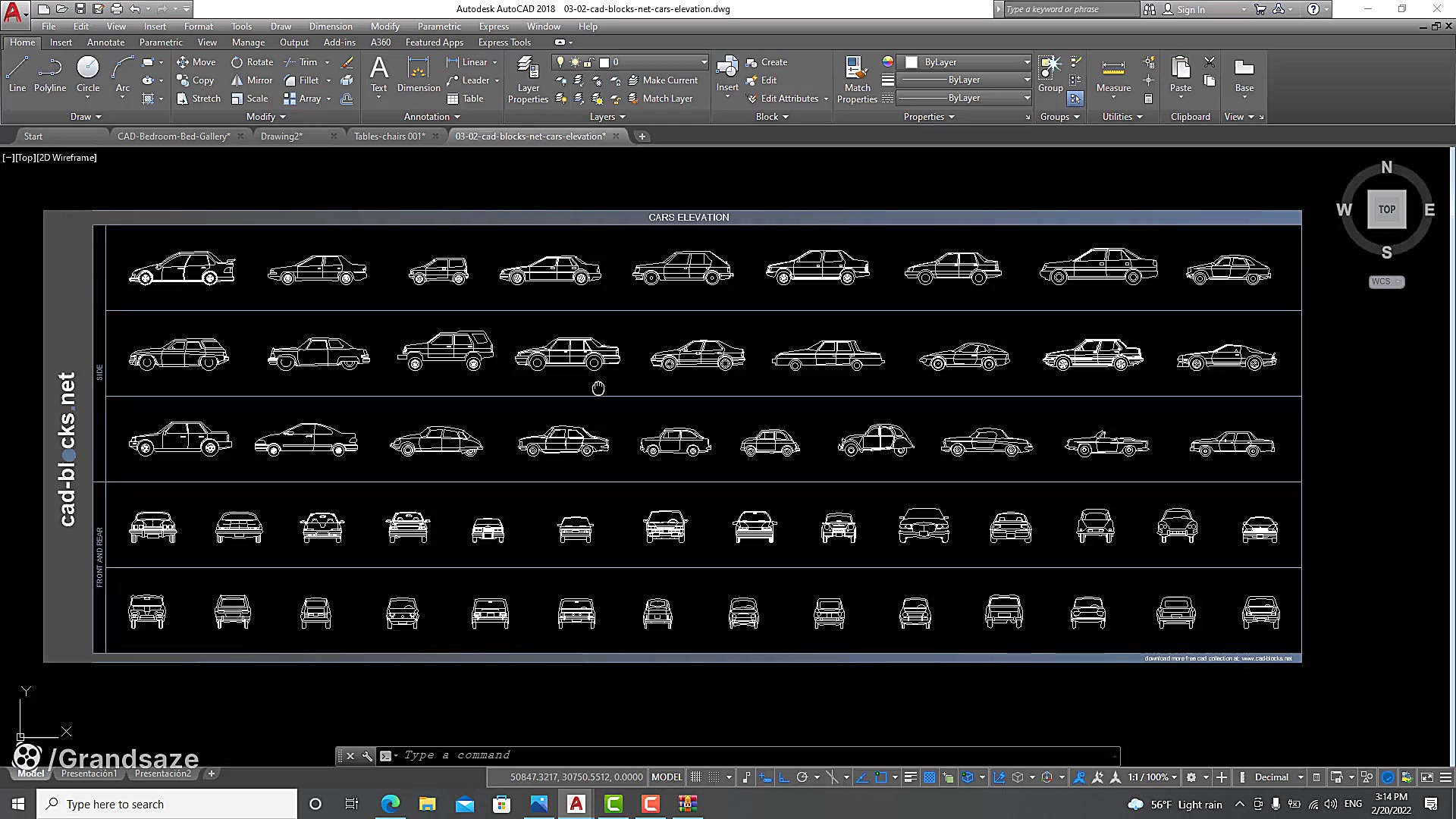The image size is (1456, 819).
Task: Click the Measure tool
Action: tap(1113, 74)
